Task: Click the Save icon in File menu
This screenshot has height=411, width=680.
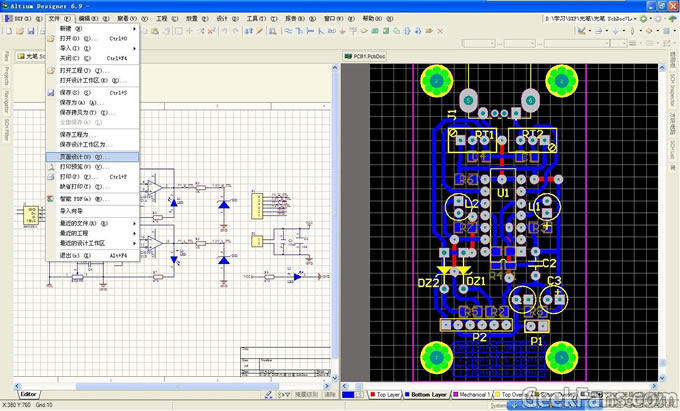Action: point(51,92)
